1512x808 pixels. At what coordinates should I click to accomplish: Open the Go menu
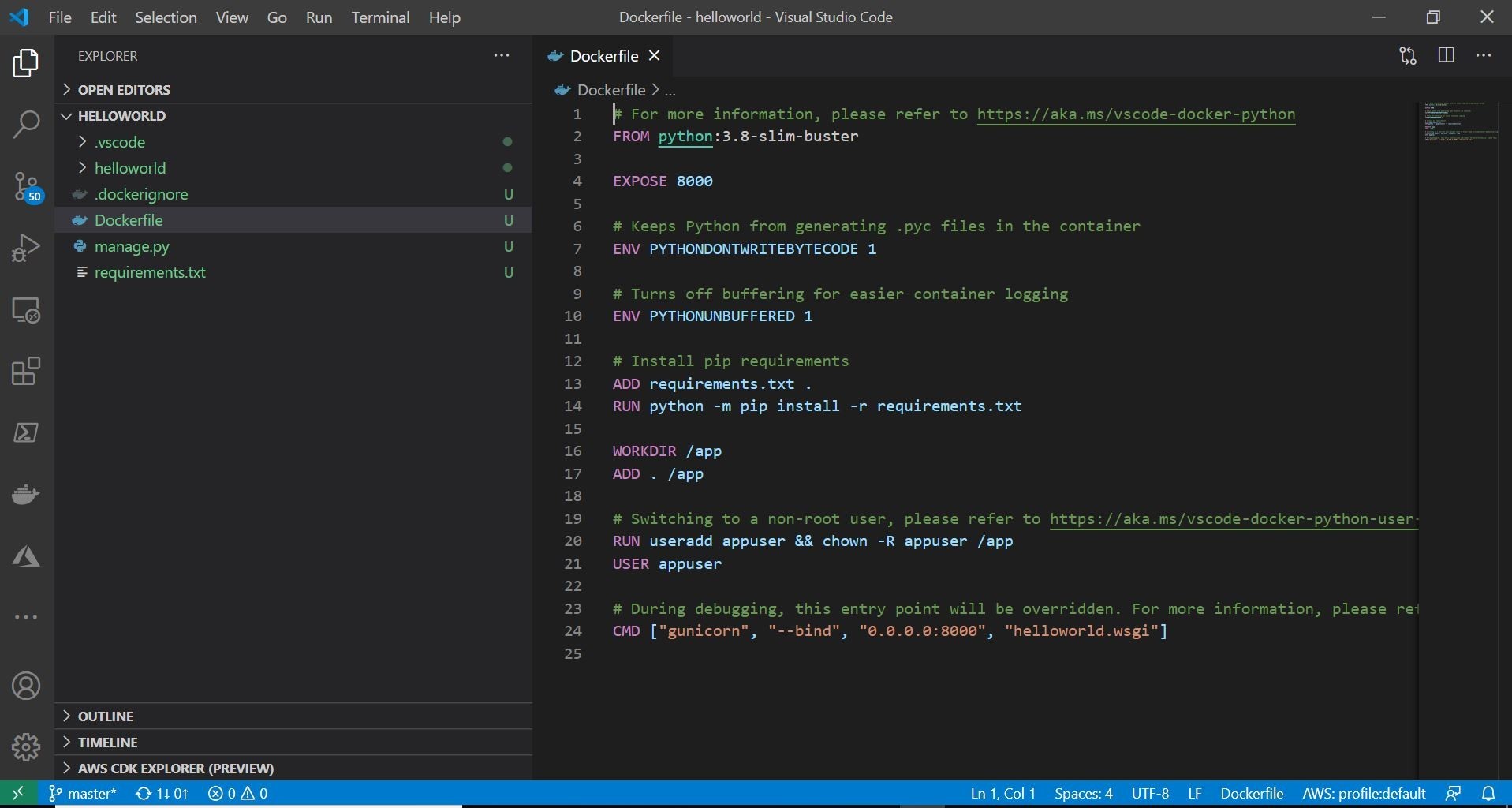(x=277, y=17)
